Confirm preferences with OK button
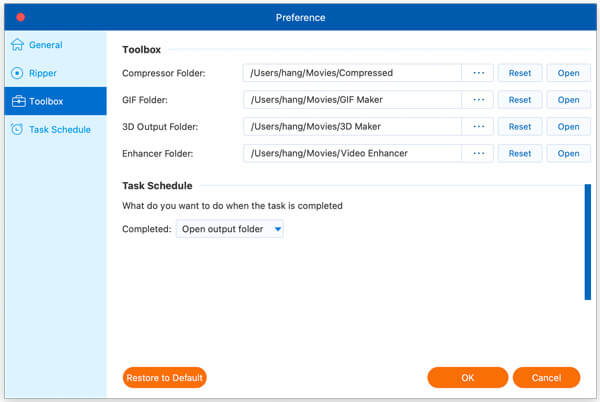The height and width of the screenshot is (402, 600). (x=467, y=378)
